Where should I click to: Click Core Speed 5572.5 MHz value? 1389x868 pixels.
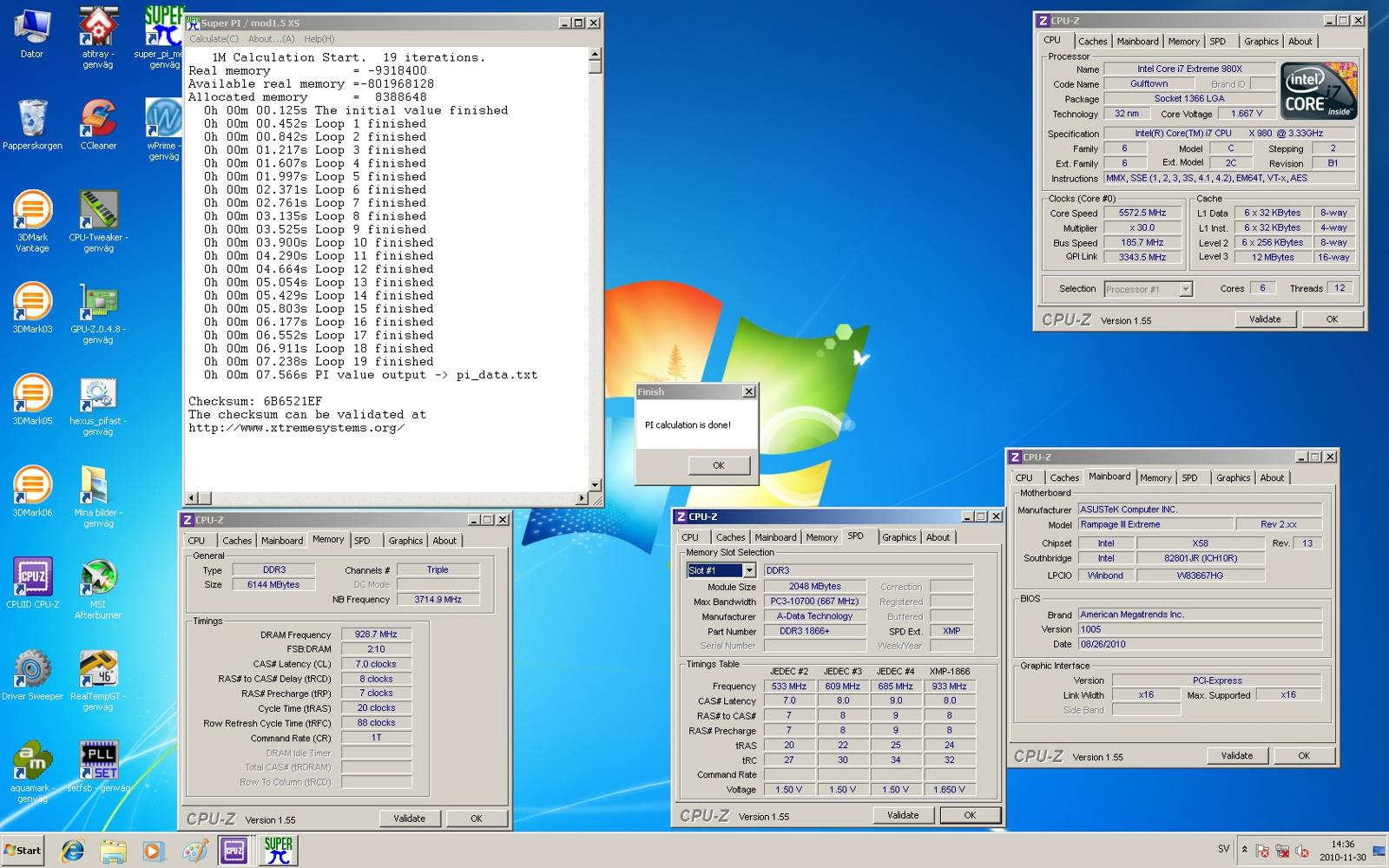point(1142,213)
